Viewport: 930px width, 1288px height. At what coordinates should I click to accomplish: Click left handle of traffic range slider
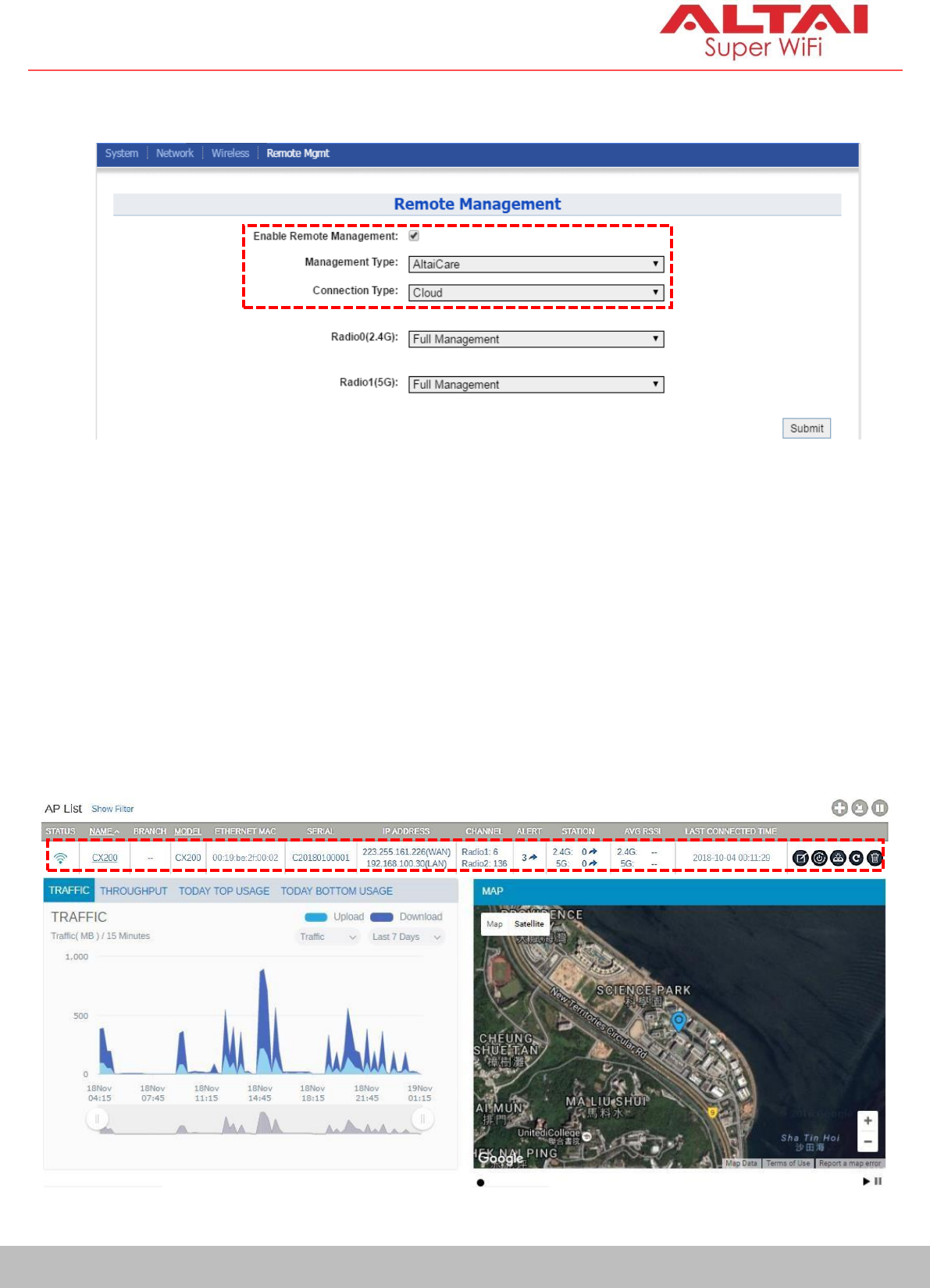[x=97, y=1120]
